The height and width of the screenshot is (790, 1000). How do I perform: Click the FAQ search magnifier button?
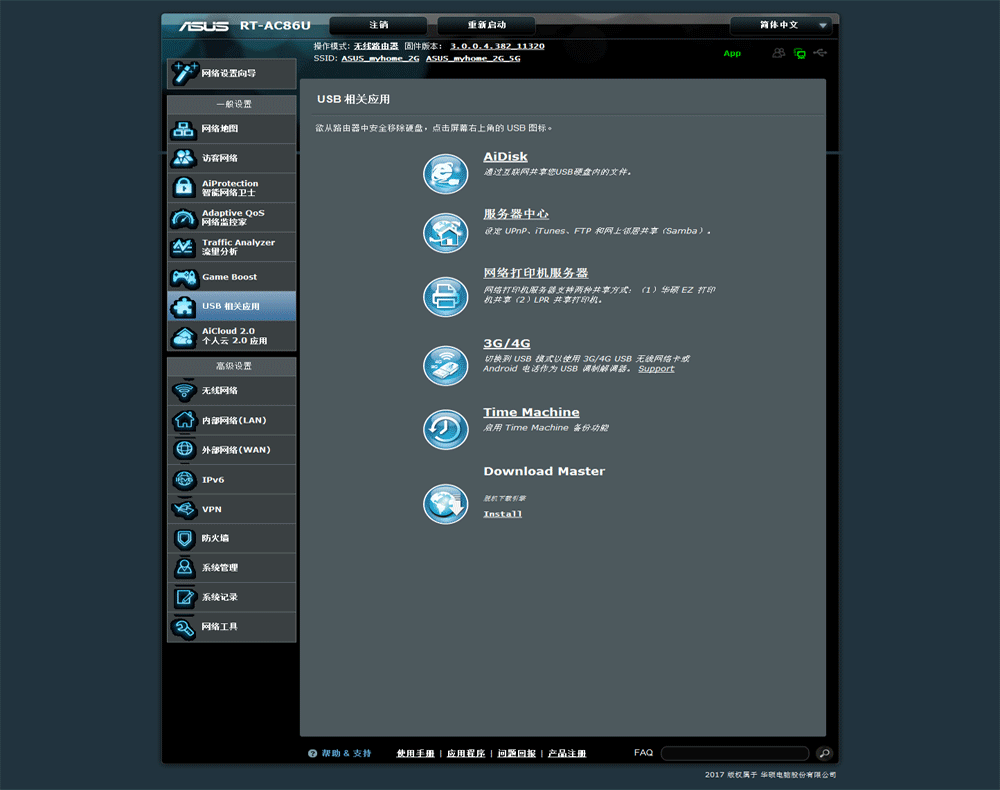click(824, 753)
